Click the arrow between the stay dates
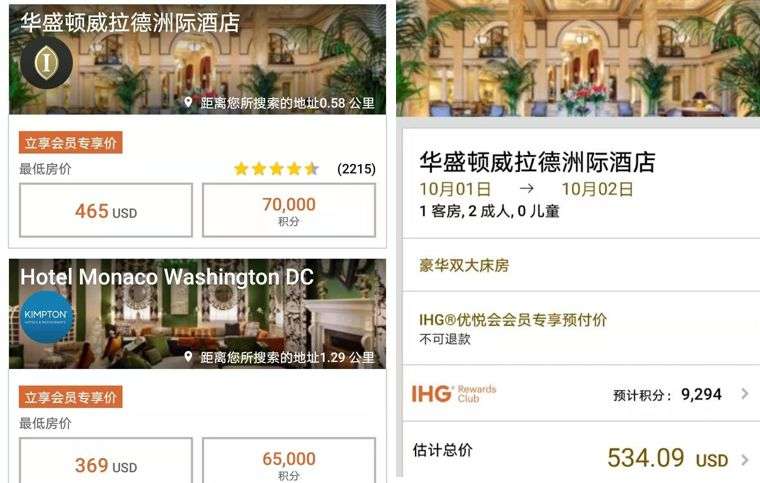The image size is (760, 483). pos(526,188)
